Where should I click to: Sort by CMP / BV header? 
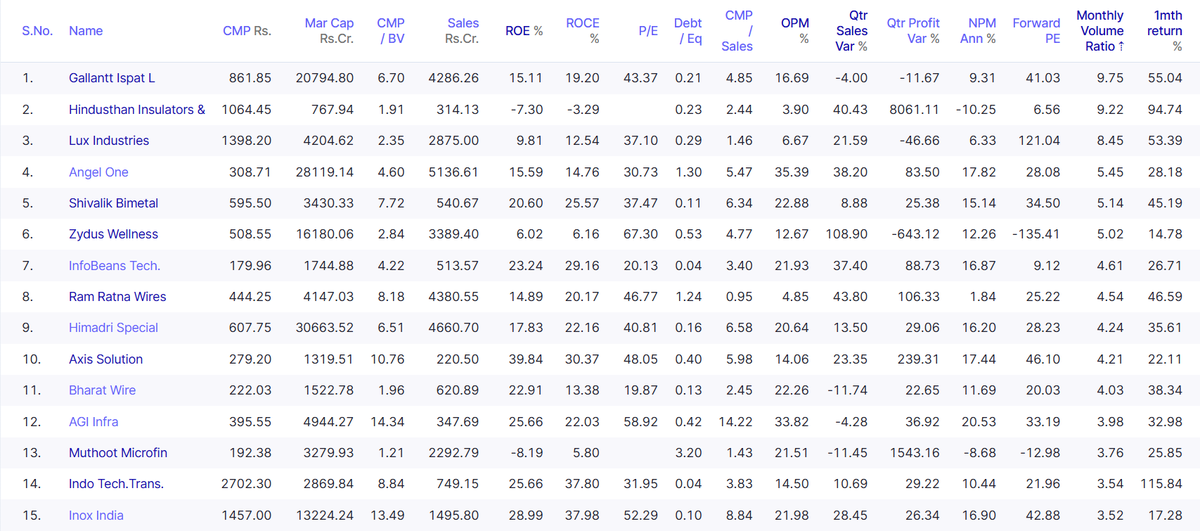(x=390, y=31)
